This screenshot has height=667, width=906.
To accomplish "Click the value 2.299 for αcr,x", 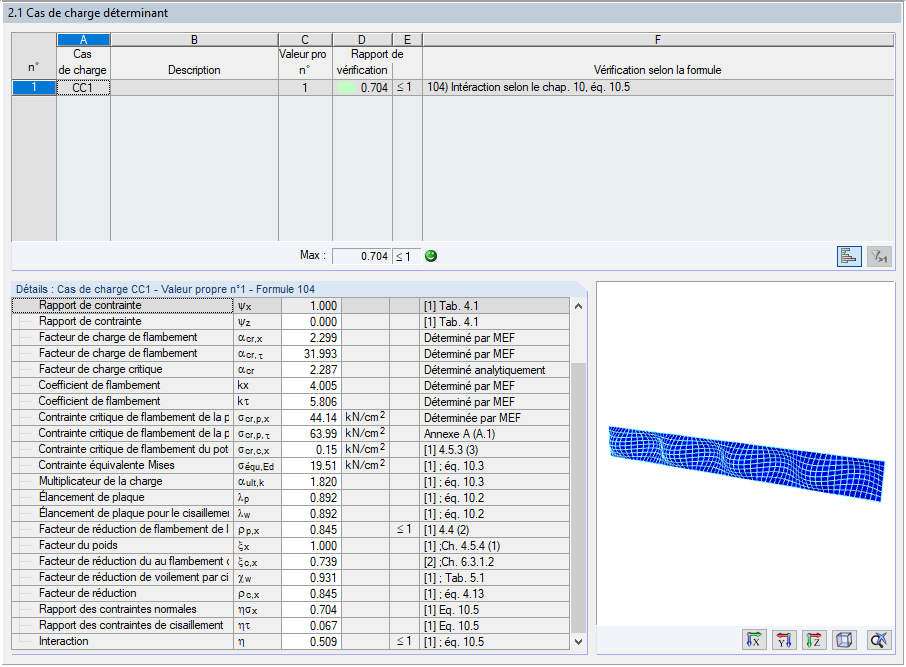I will [311, 338].
